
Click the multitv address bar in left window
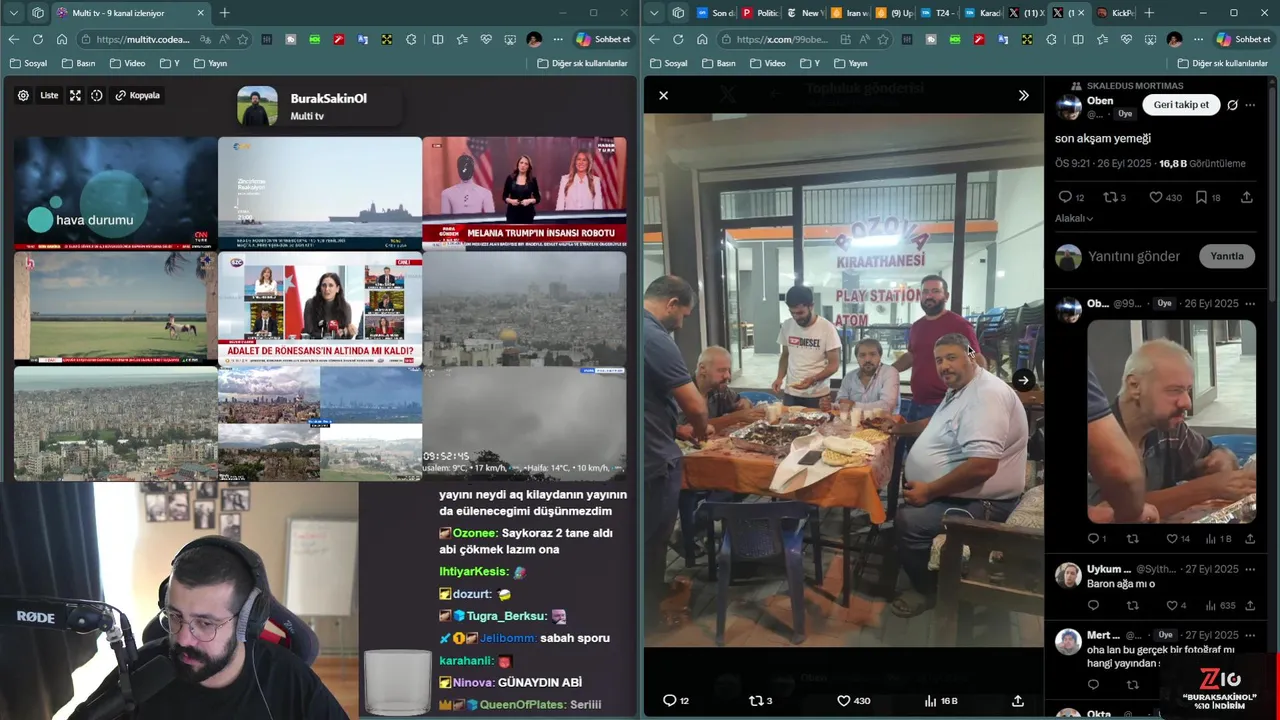(140, 40)
